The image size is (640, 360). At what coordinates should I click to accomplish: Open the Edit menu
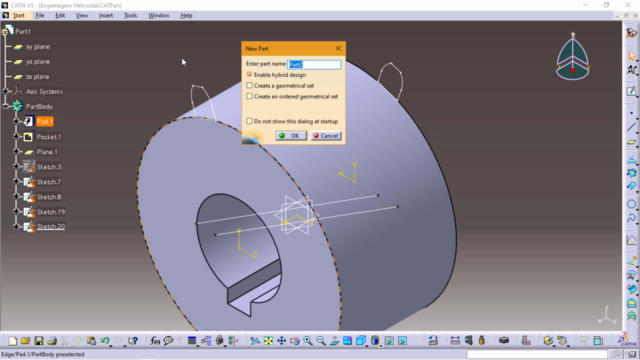[x=60, y=16]
